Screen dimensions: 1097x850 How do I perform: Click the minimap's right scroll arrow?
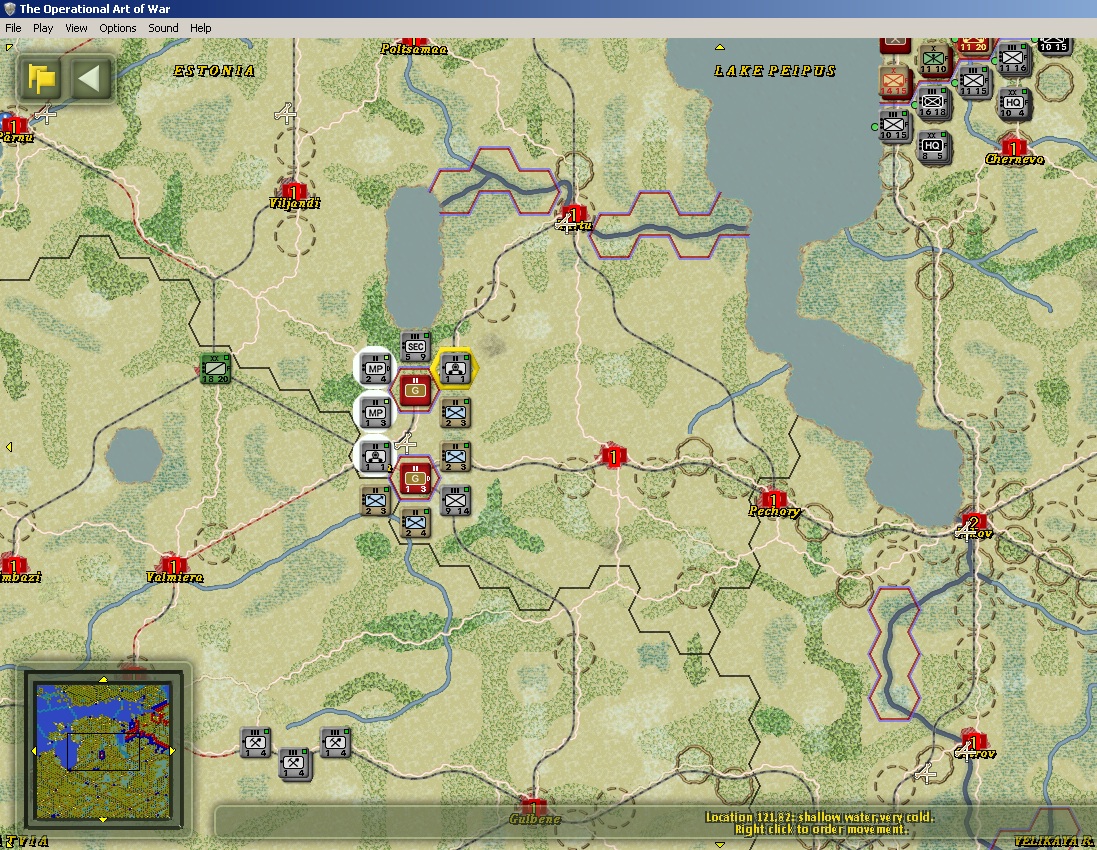[x=174, y=750]
